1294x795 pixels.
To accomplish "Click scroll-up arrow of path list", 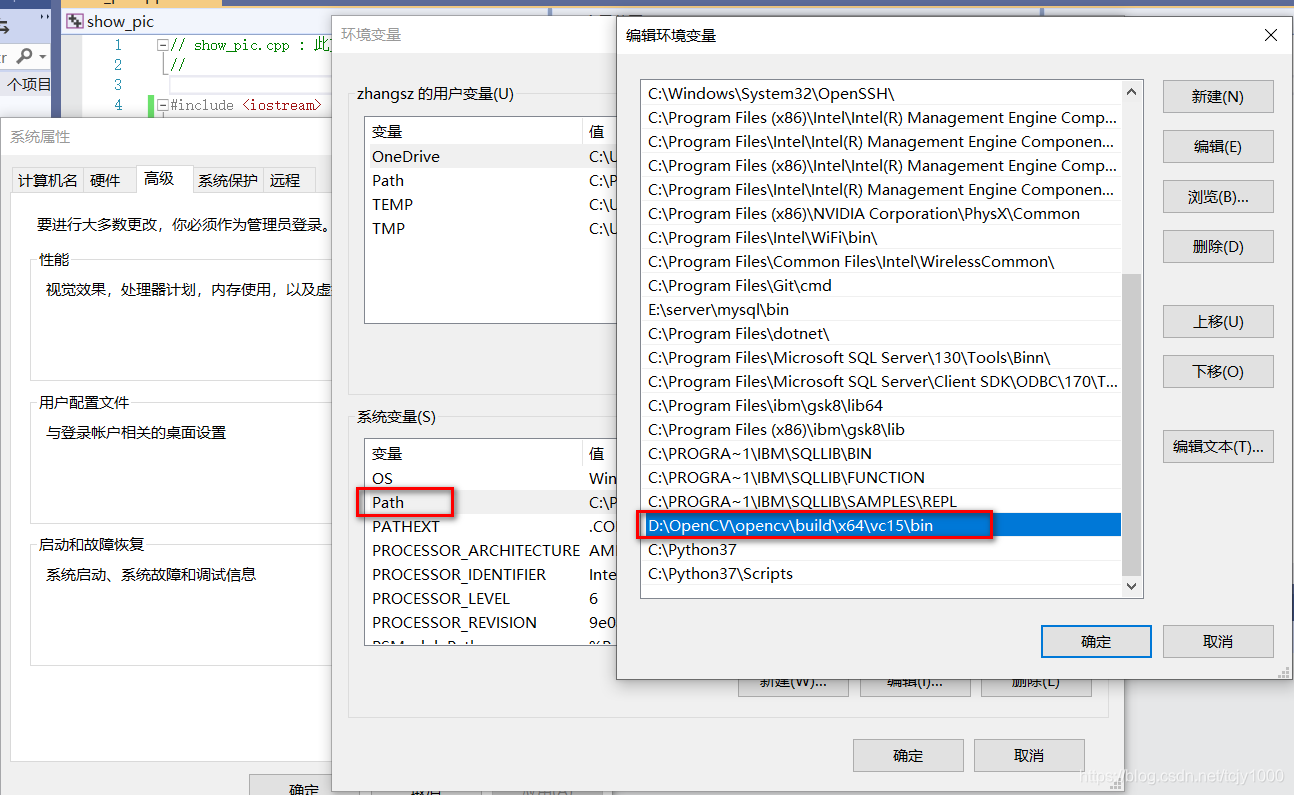I will click(x=1132, y=92).
